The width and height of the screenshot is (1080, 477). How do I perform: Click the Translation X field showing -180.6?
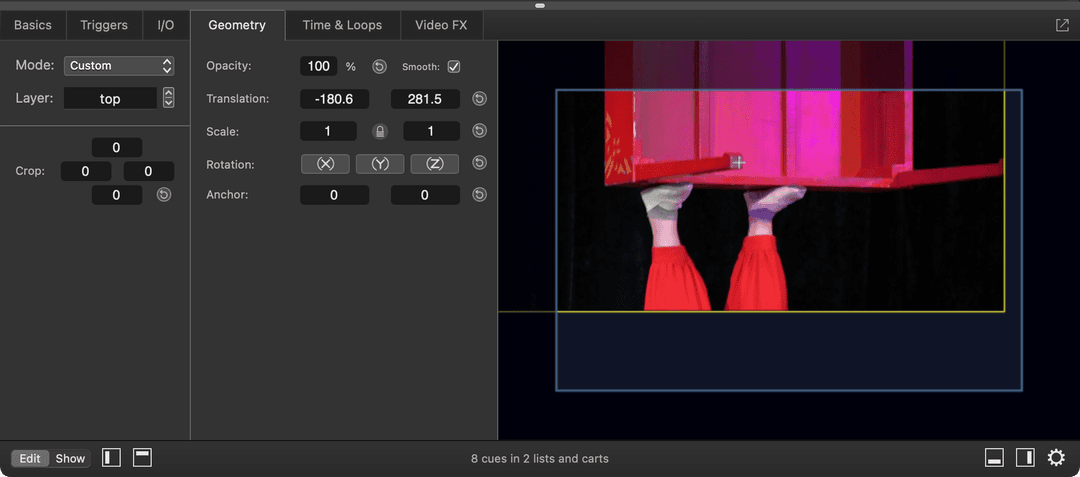(334, 99)
